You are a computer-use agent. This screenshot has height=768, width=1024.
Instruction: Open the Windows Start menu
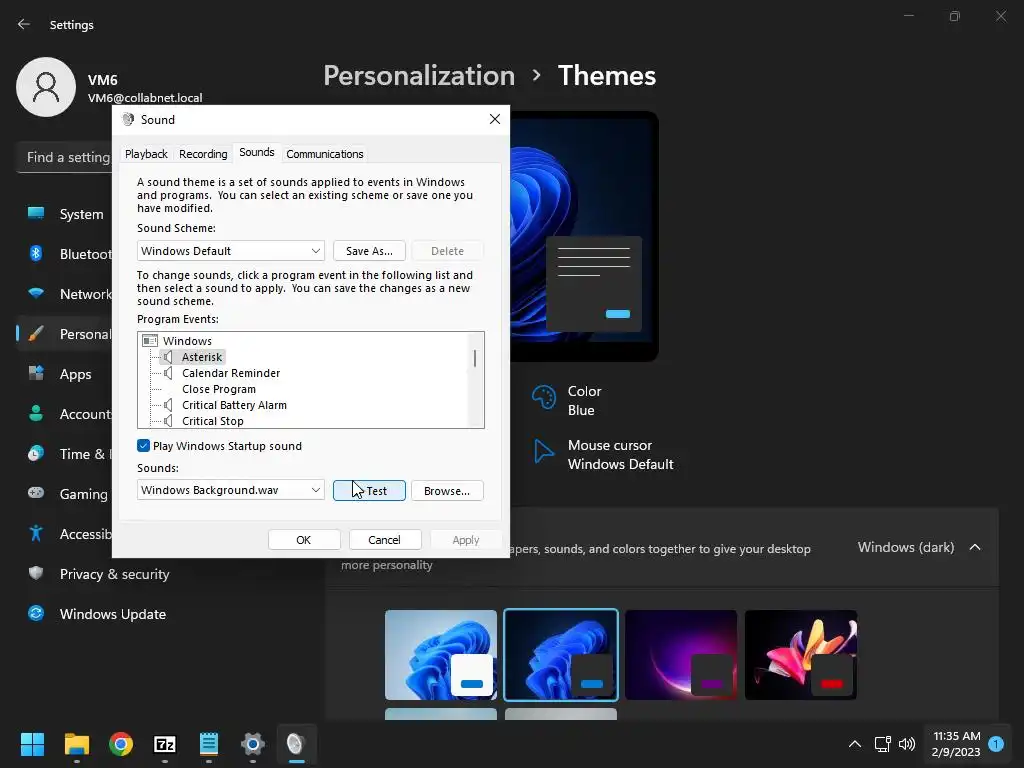[32, 744]
